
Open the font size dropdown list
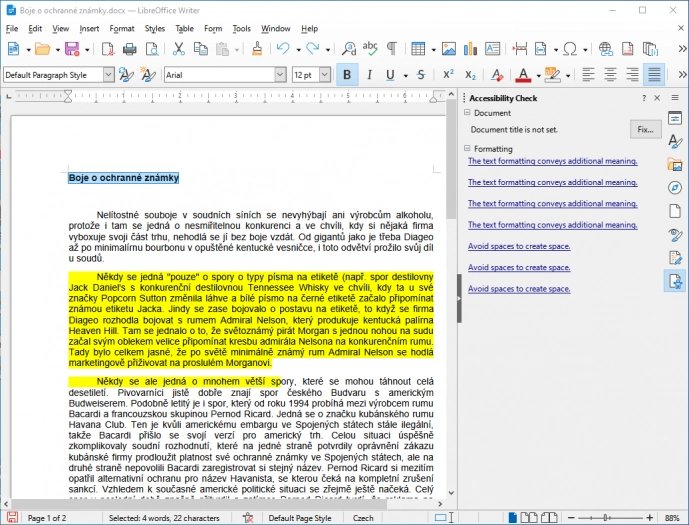click(326, 75)
